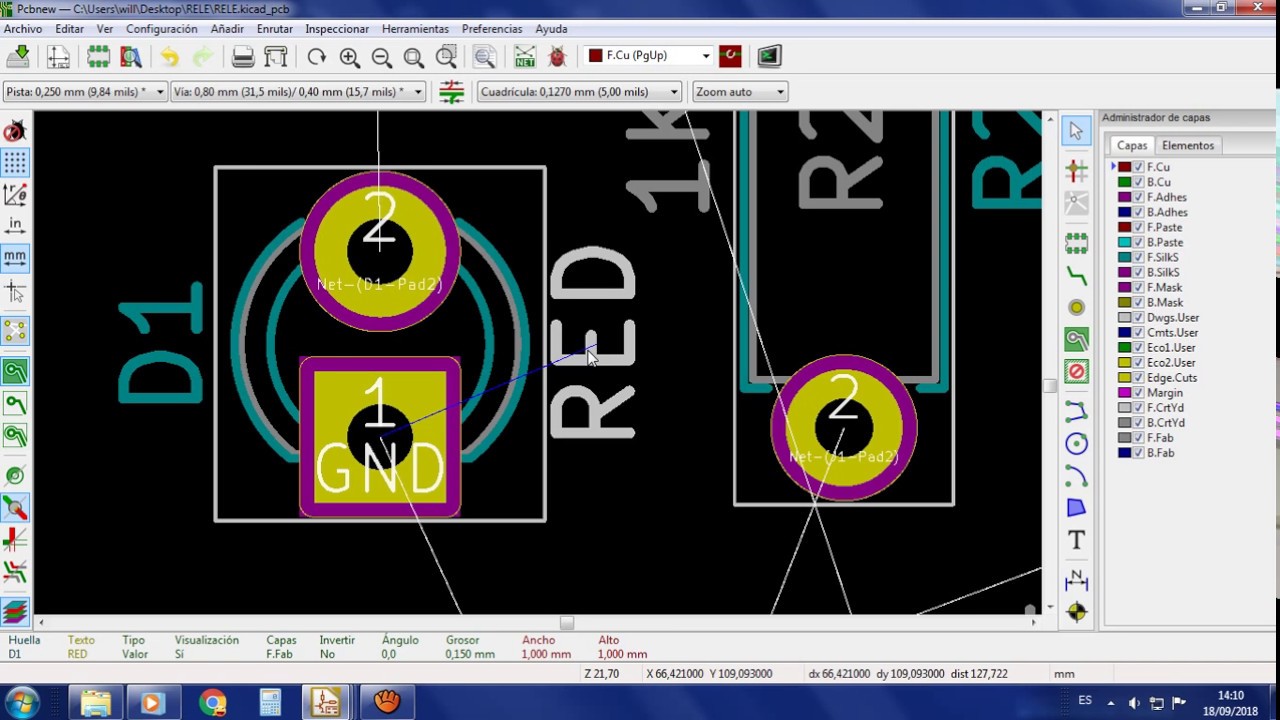The width and height of the screenshot is (1280, 720).
Task: Select the F.CrtYd layer name
Action: [1165, 408]
